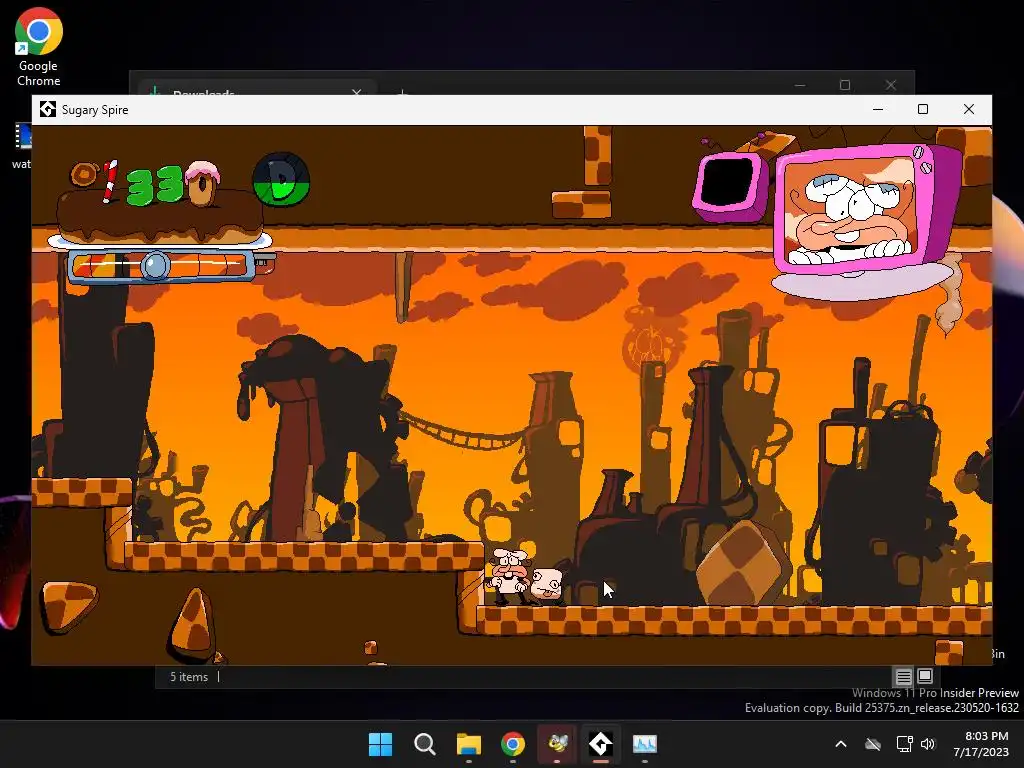
Task: Switch Explorer to details view icon
Action: [903, 677]
